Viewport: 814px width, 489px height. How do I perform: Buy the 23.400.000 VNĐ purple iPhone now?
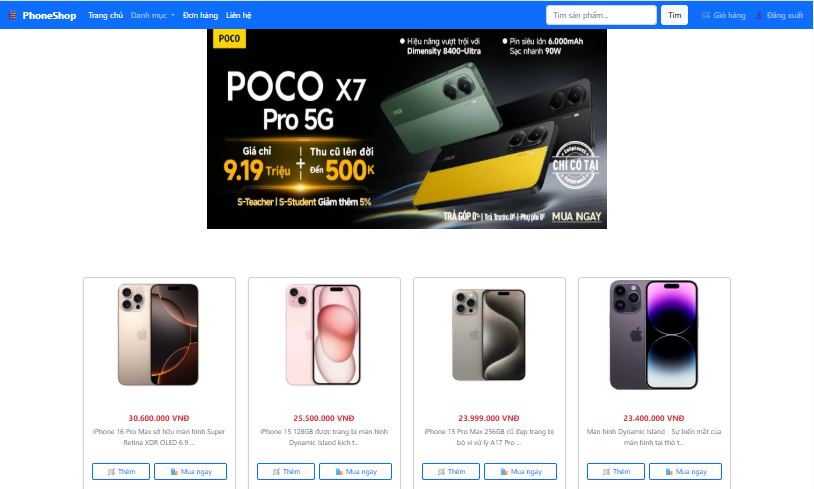tap(685, 471)
